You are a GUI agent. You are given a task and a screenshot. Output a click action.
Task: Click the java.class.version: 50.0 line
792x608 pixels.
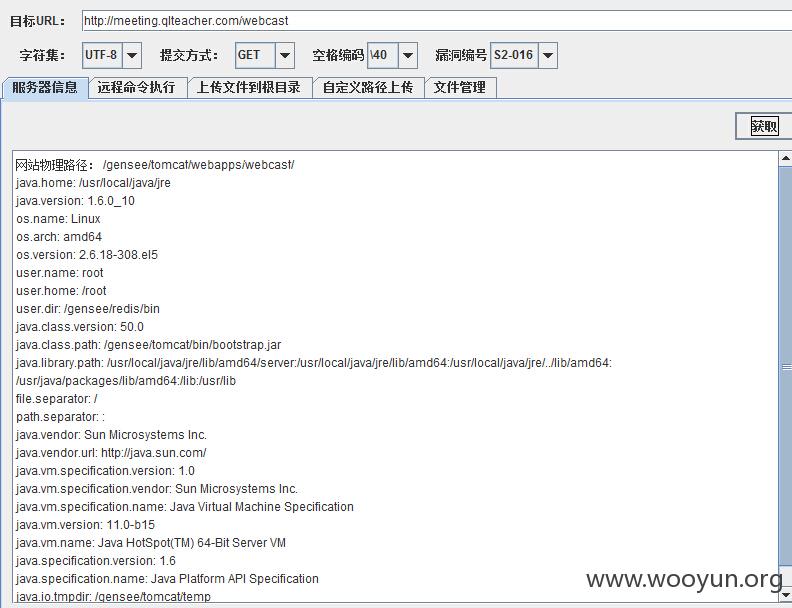[79, 327]
